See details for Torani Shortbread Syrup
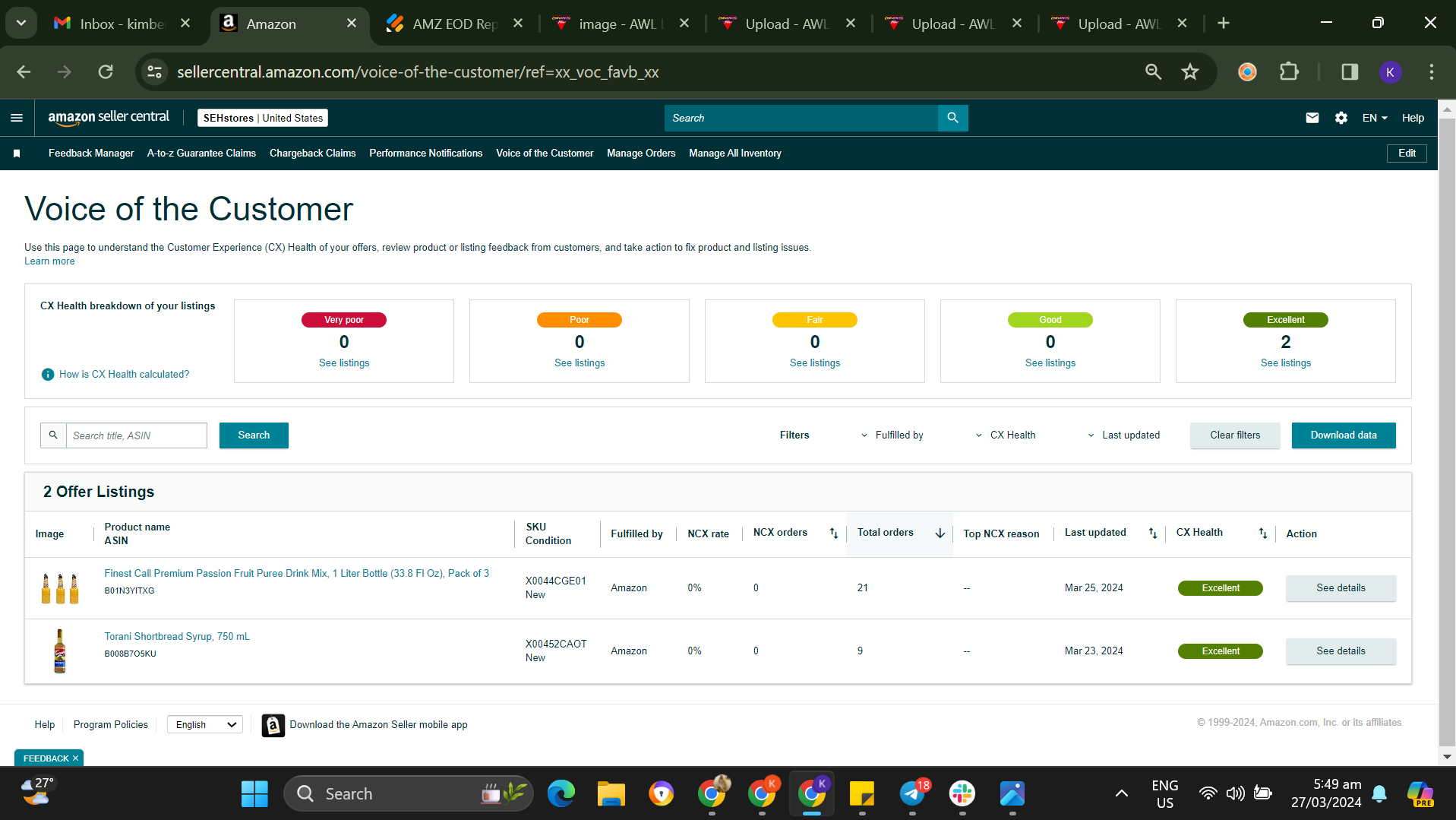Viewport: 1456px width, 820px height. (x=1341, y=651)
